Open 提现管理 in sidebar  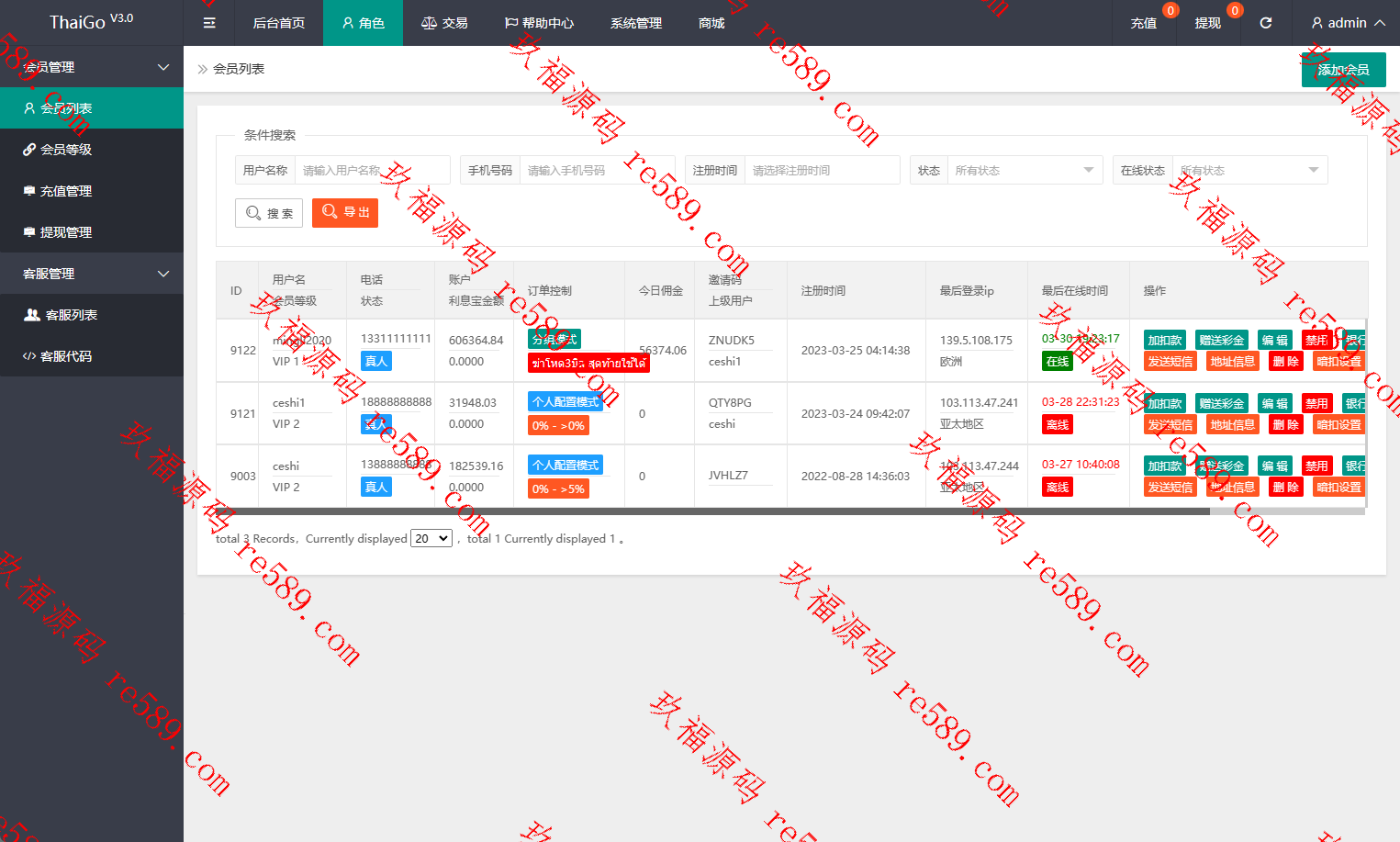tap(92, 232)
